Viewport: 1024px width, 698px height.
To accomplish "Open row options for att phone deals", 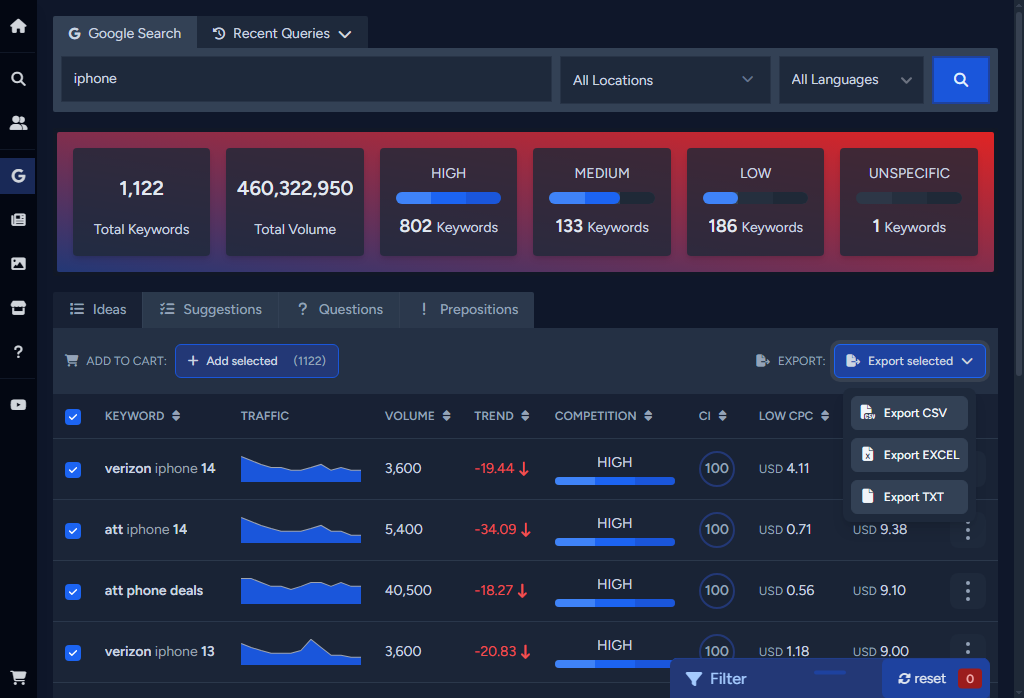I will point(967,591).
